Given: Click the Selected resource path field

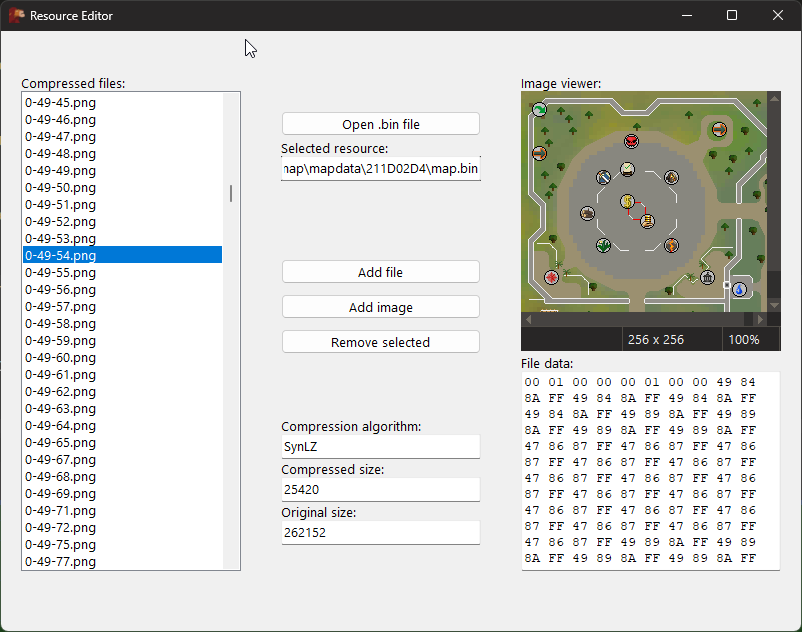Looking at the screenshot, I should [x=380, y=169].
